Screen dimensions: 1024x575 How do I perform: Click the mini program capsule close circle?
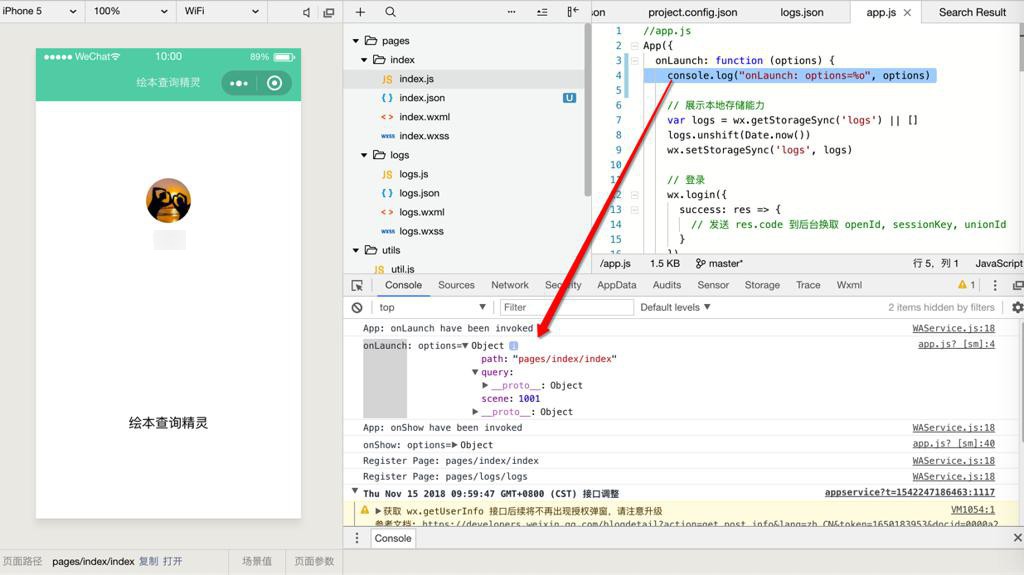click(275, 83)
